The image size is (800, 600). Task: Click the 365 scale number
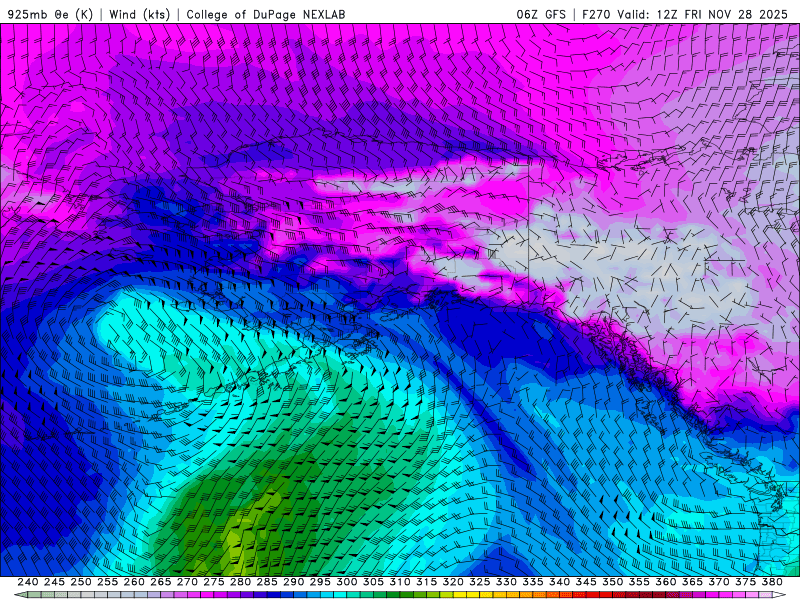click(x=692, y=582)
